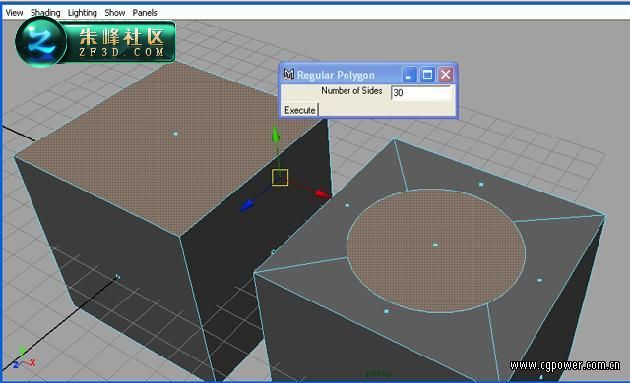This screenshot has height=383, width=630.
Task: Minimize the Regular Polygon window
Action: tap(409, 75)
